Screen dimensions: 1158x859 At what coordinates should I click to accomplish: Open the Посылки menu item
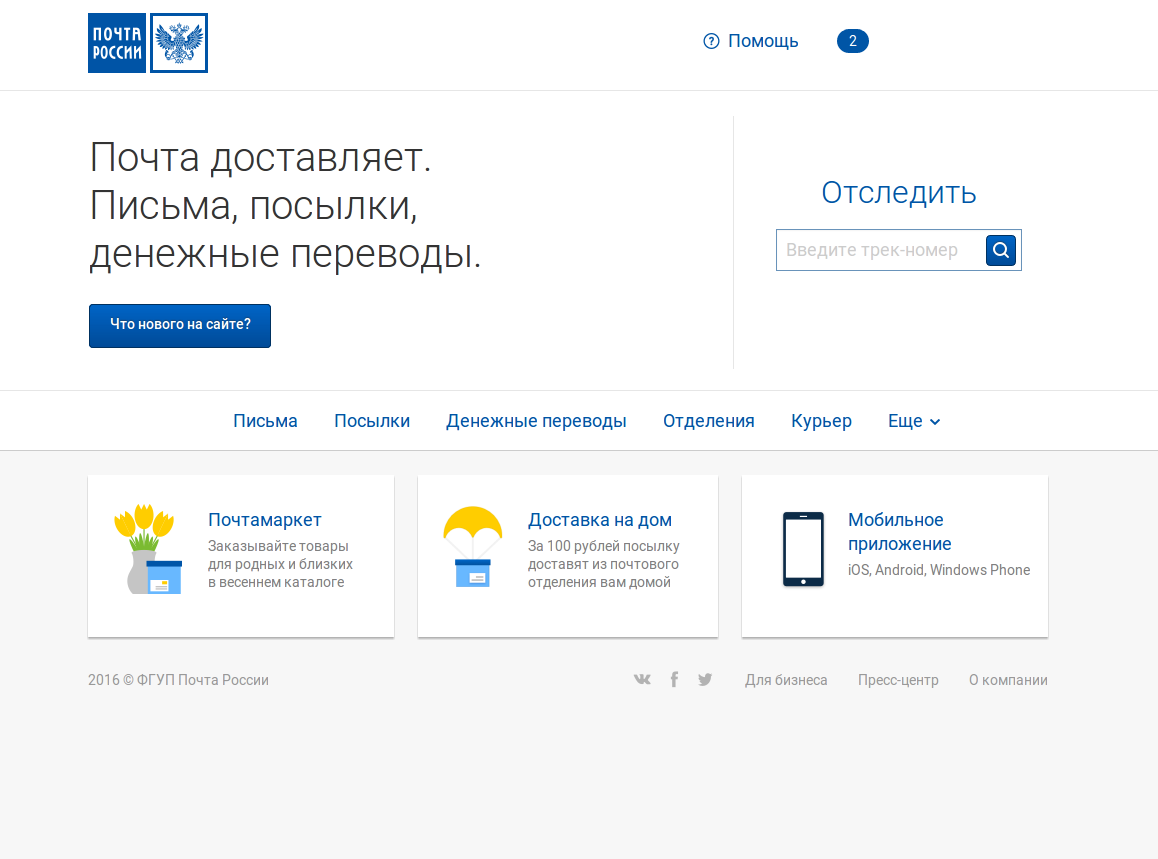pos(371,421)
